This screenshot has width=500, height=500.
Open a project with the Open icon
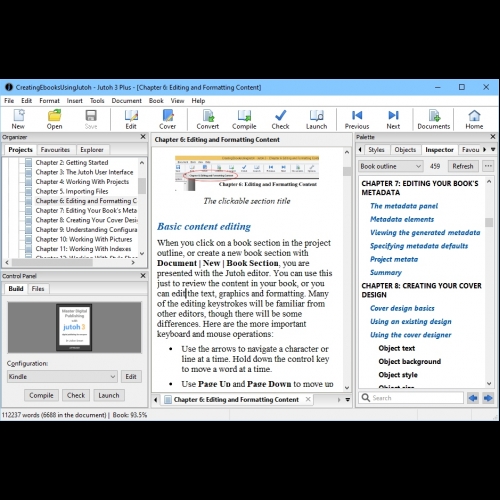54,119
